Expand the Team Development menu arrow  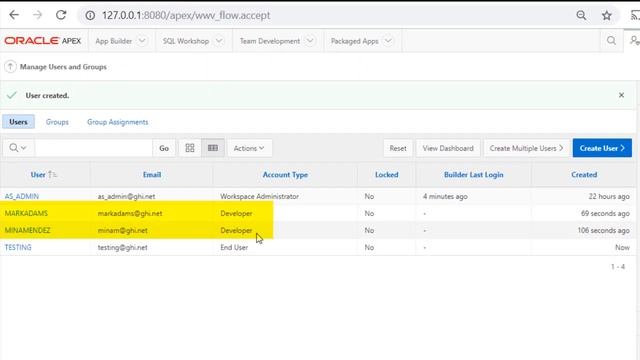click(310, 41)
